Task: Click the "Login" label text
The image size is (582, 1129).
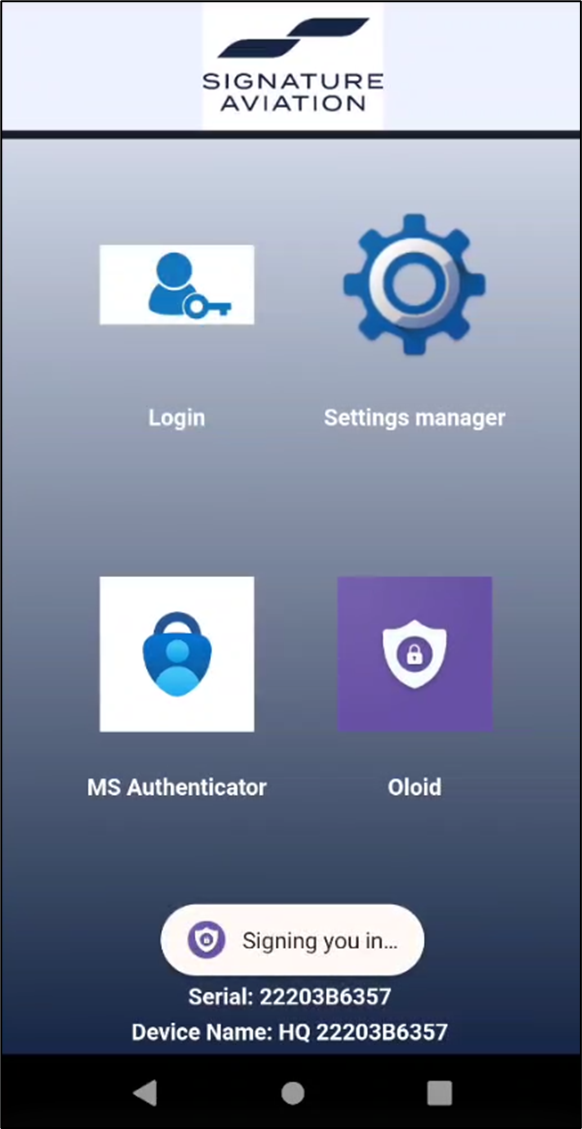Action: 176,418
